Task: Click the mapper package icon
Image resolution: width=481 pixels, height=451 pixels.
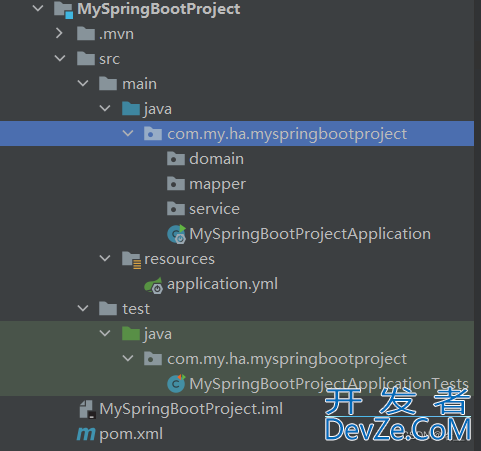Action: coord(176,183)
